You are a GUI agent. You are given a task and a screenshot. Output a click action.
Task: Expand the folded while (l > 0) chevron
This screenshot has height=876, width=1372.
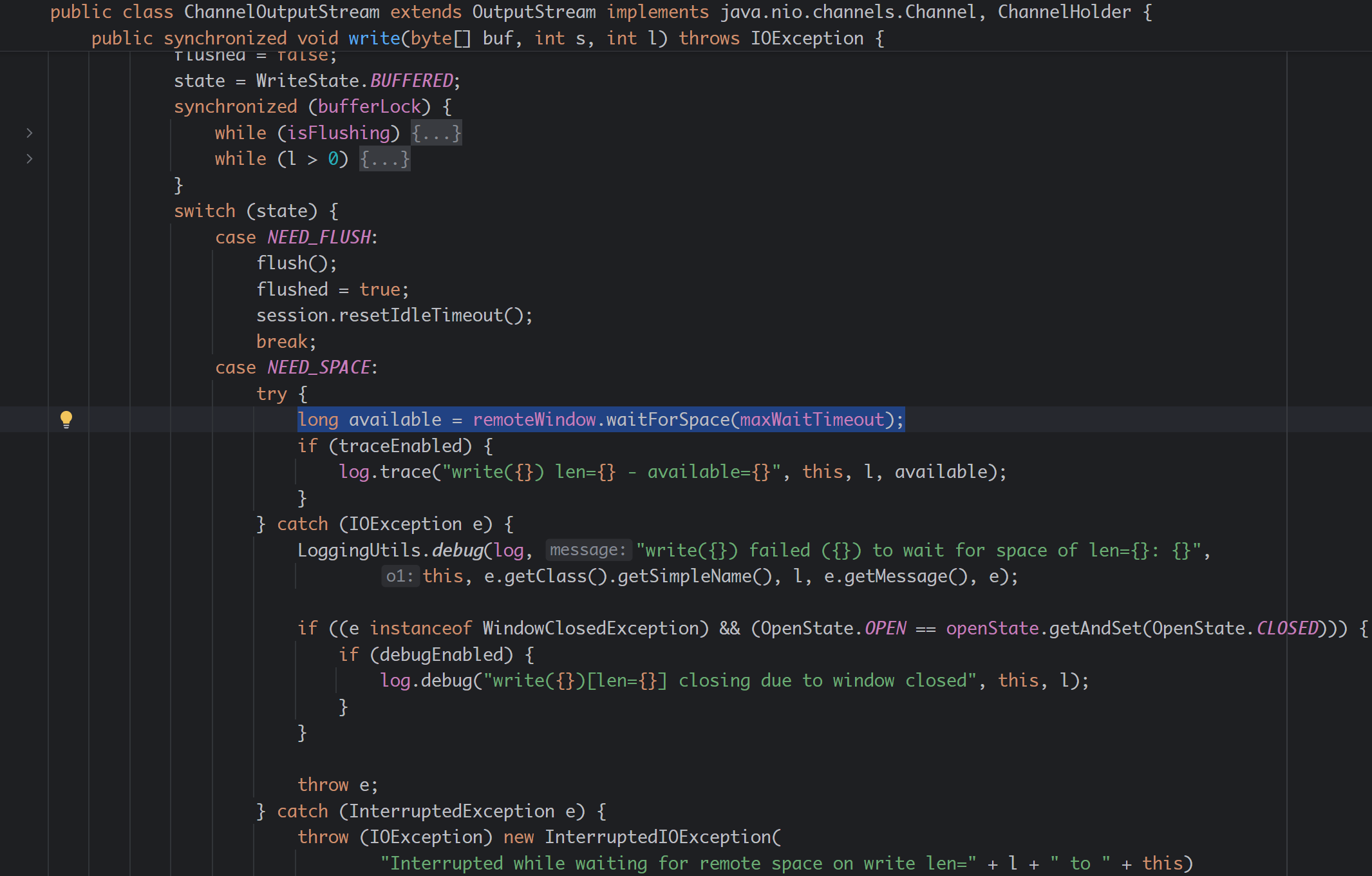click(x=30, y=158)
